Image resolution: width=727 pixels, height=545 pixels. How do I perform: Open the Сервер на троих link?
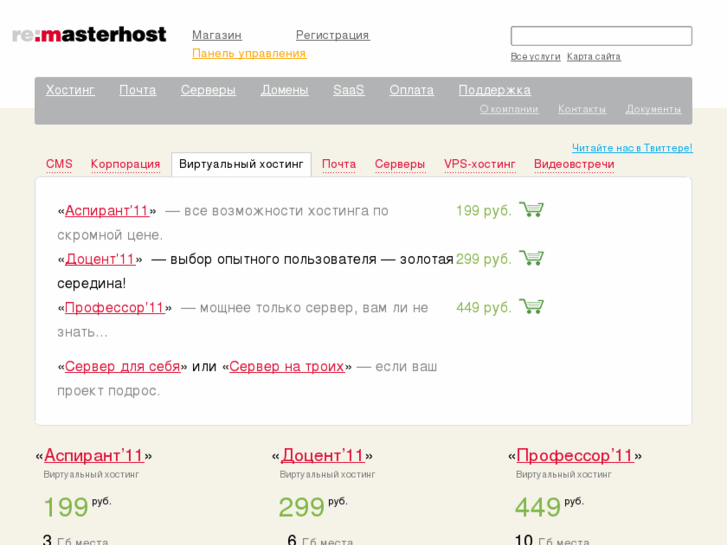(x=287, y=366)
